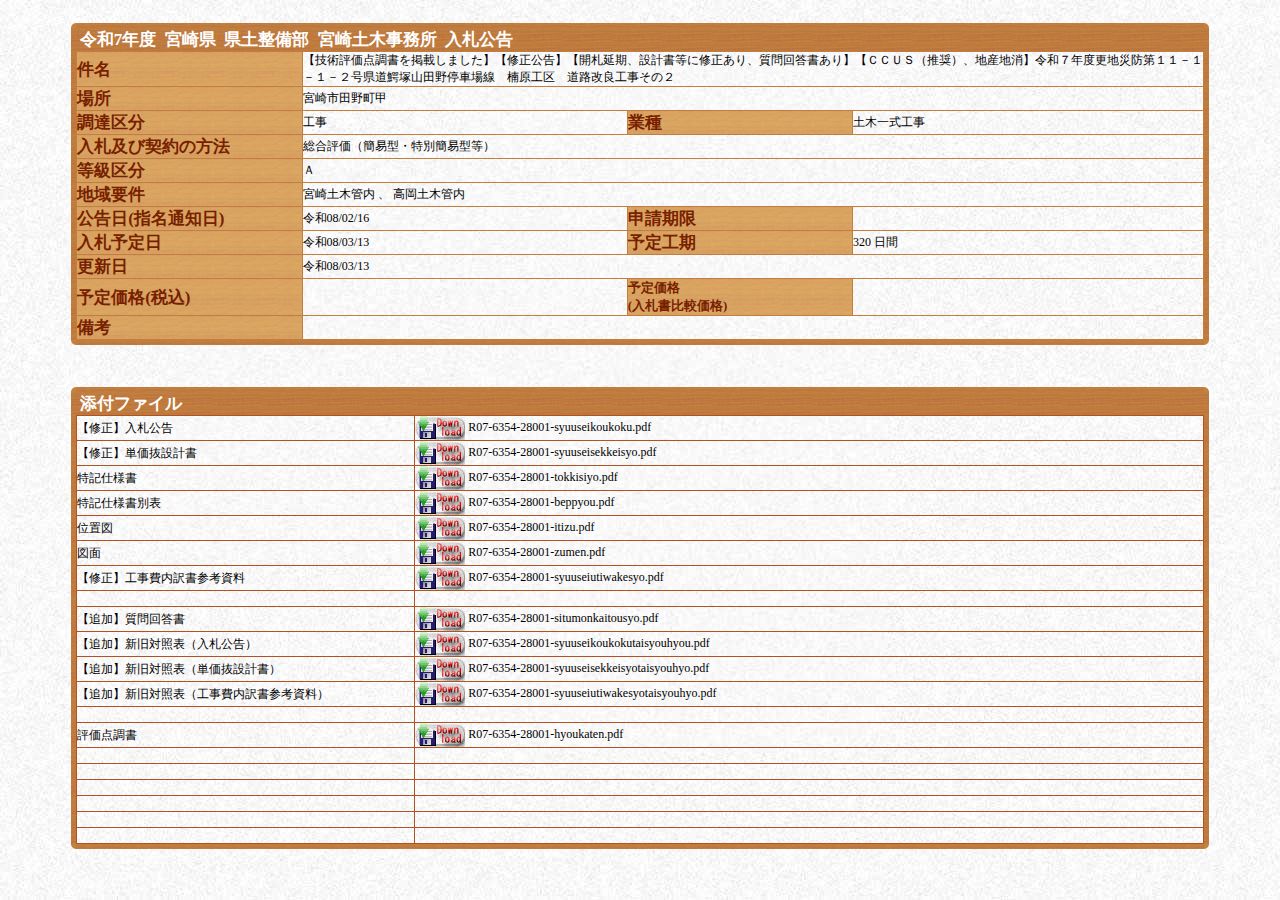Select filename R07-6354-28001-syuuseikoukoku.pdf
1280x900 pixels.
pos(559,427)
